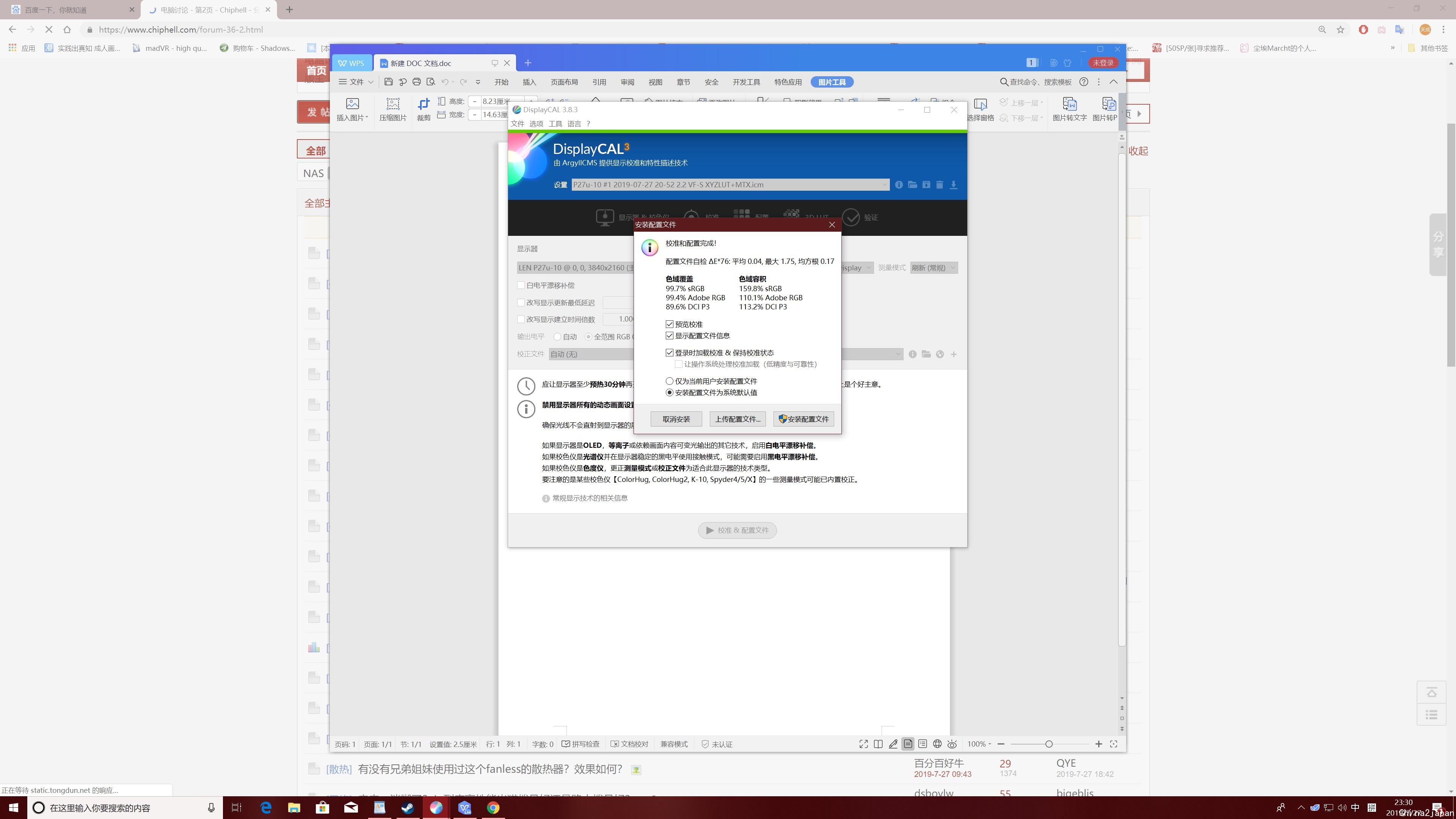Expand the quick access toolbar customize arrow
Viewport: 1456px width, 819px height.
[478, 82]
